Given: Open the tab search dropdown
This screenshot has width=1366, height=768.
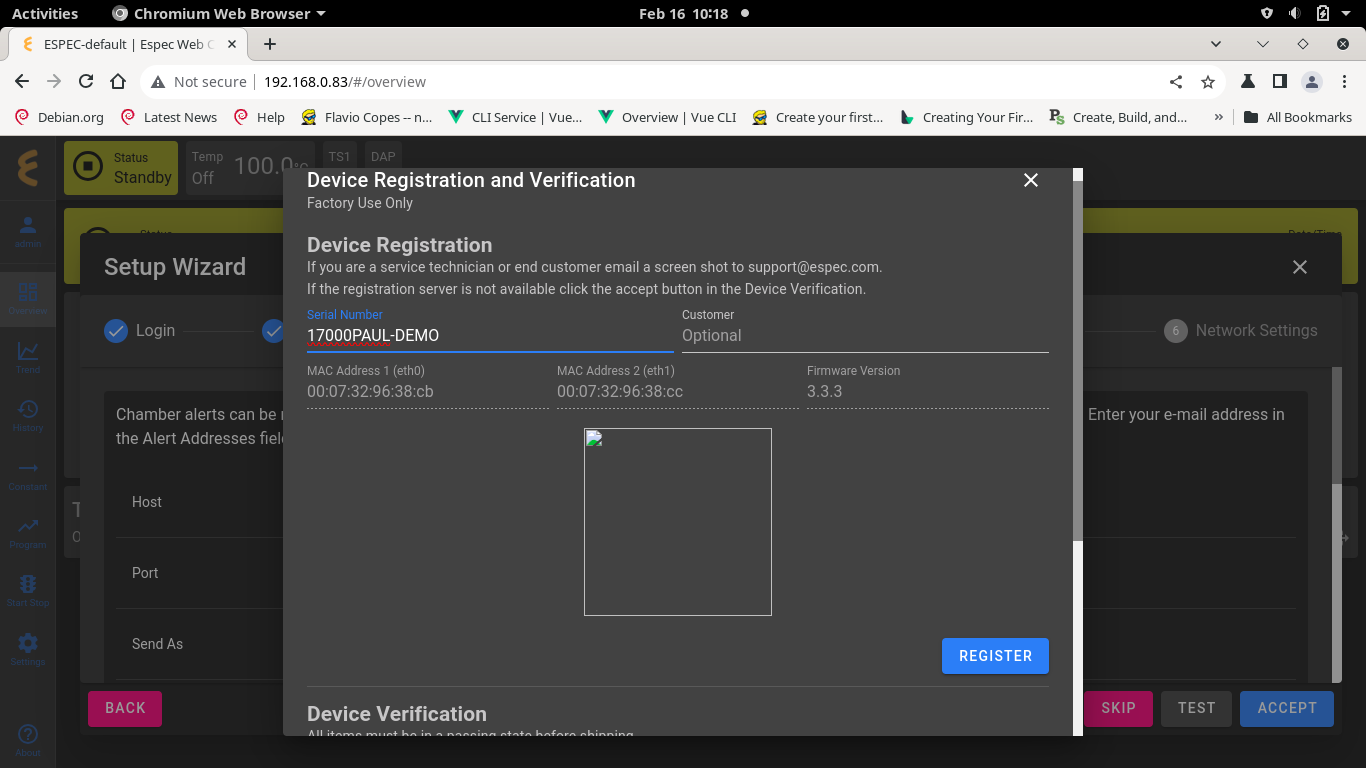Looking at the screenshot, I should (1216, 44).
